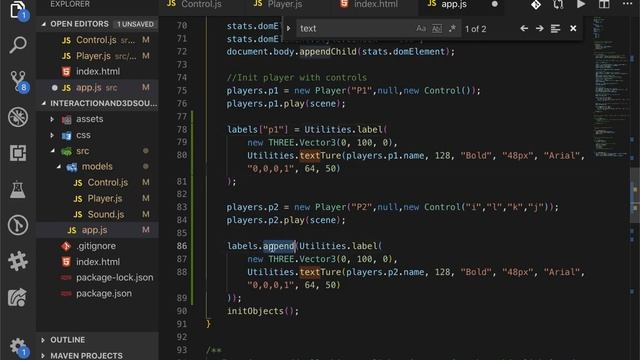The height and width of the screenshot is (360, 640).
Task: Click the unsaved dot on app.js tab
Action: (x=495, y=4)
